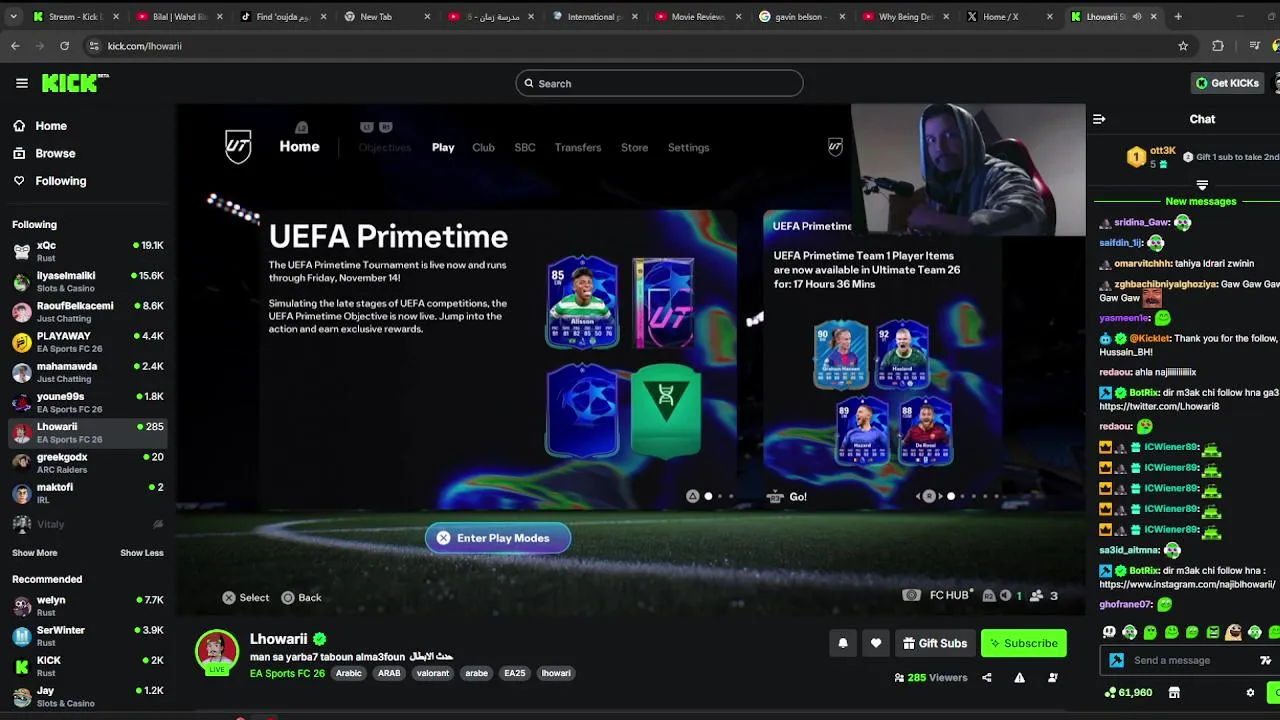Select the lhowari tag

click(556, 673)
